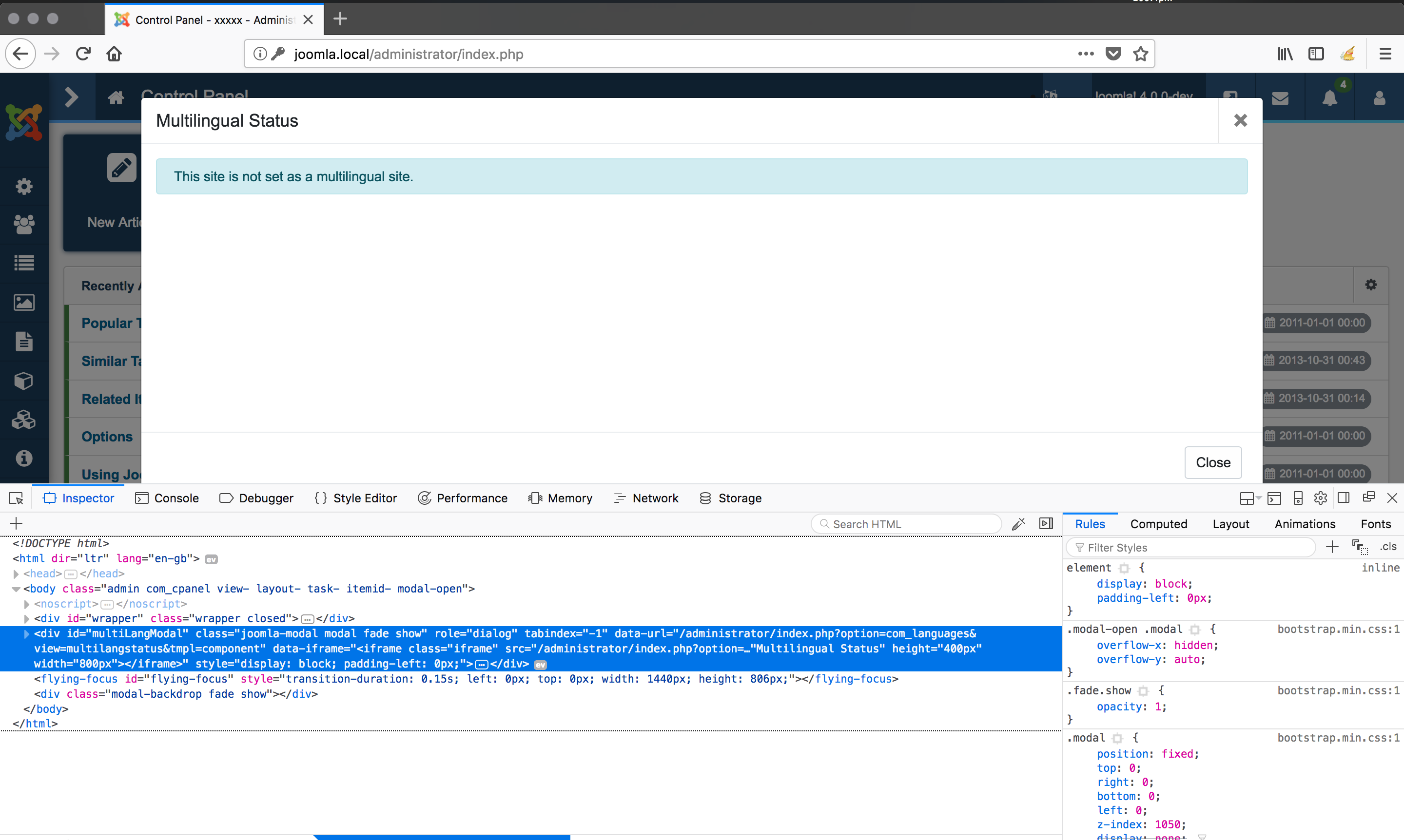Reload the current page
Screen dimensions: 1404x840
point(83,54)
